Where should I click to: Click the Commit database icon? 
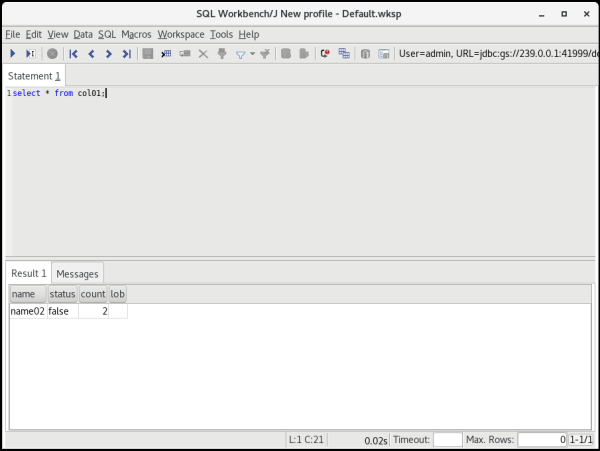[286, 54]
